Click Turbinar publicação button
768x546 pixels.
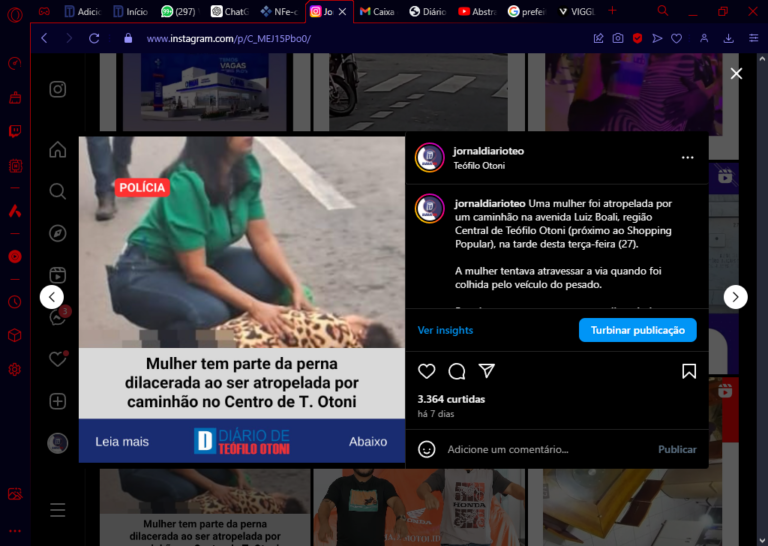click(x=638, y=330)
